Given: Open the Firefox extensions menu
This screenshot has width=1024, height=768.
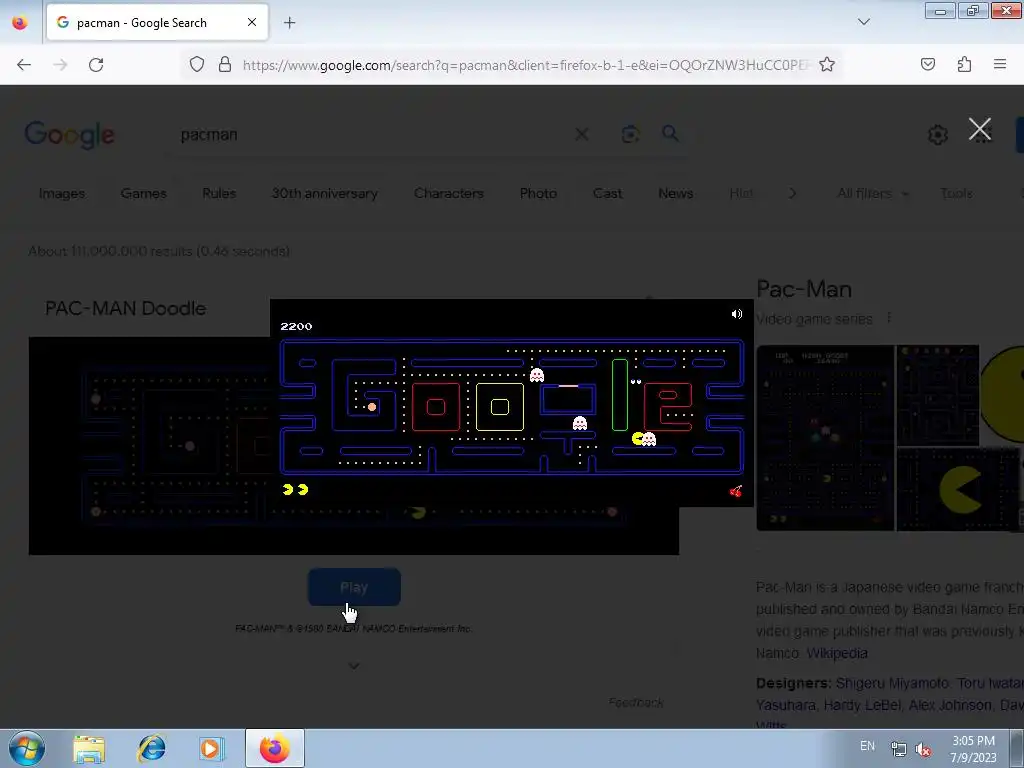Looking at the screenshot, I should [964, 65].
